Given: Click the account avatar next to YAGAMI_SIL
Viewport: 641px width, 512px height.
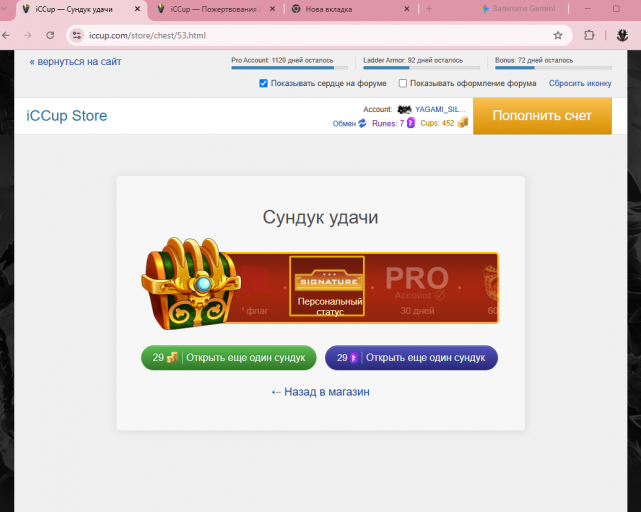Looking at the screenshot, I should click(404, 109).
